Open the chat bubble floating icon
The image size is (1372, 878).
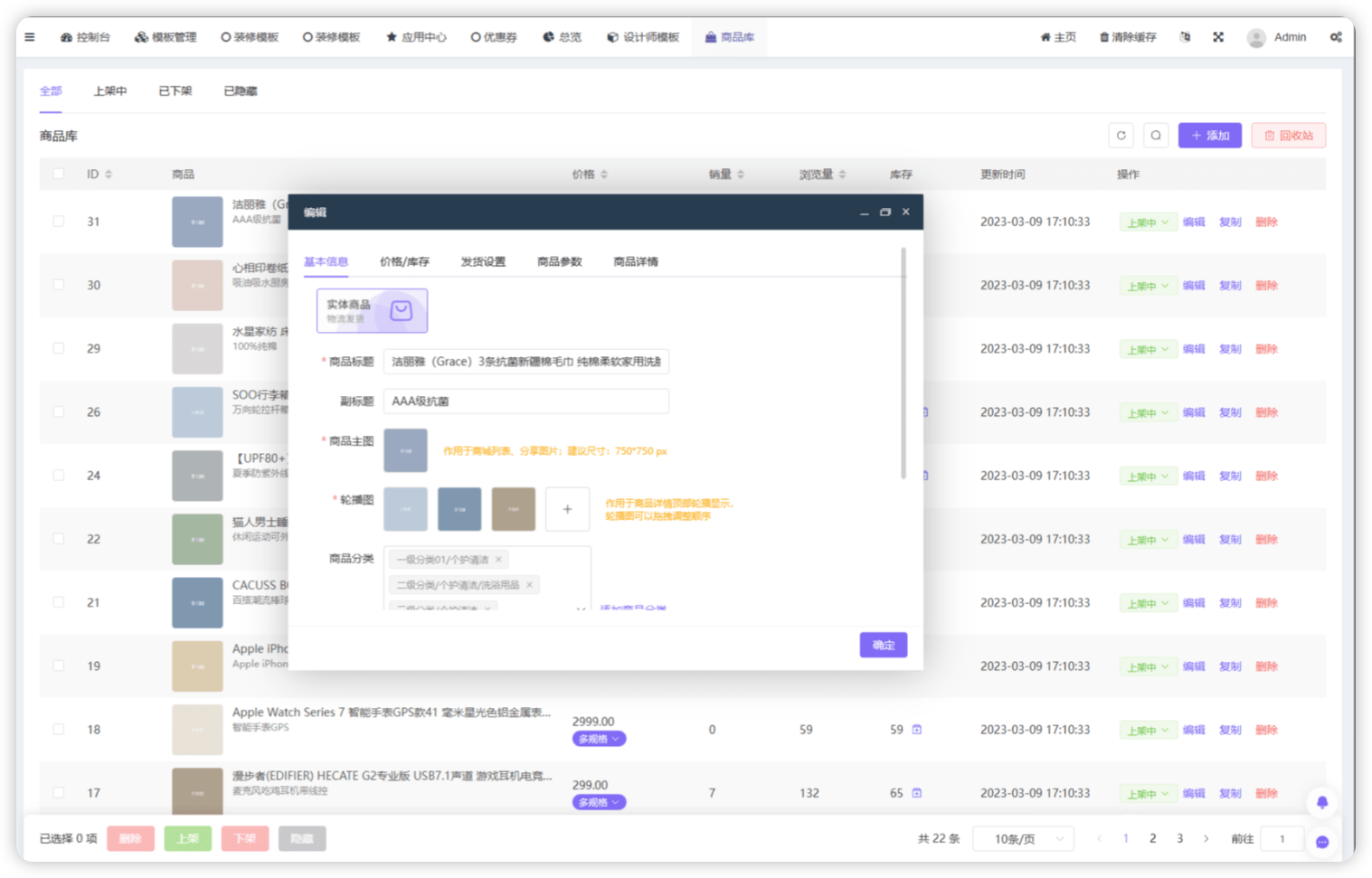1321,842
